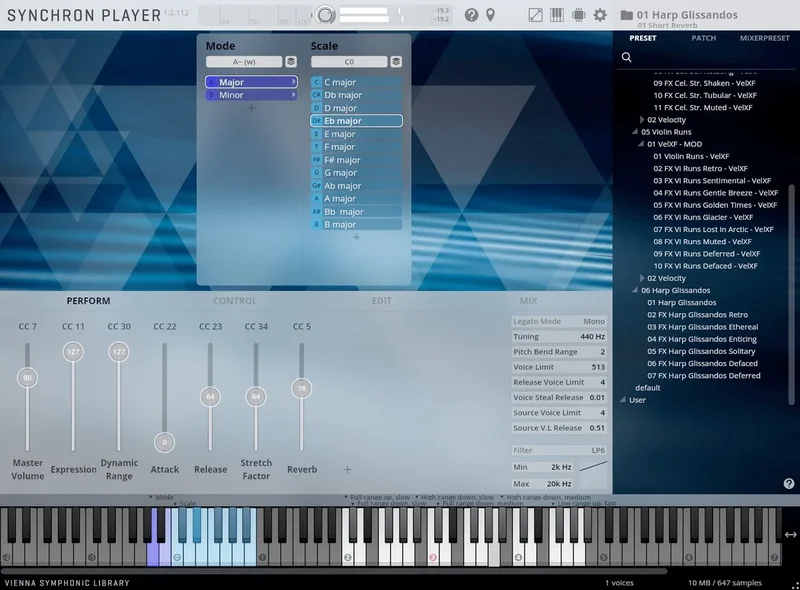The height and width of the screenshot is (590, 800).
Task: Click the C keyswitch badge of C major
Action: (316, 82)
